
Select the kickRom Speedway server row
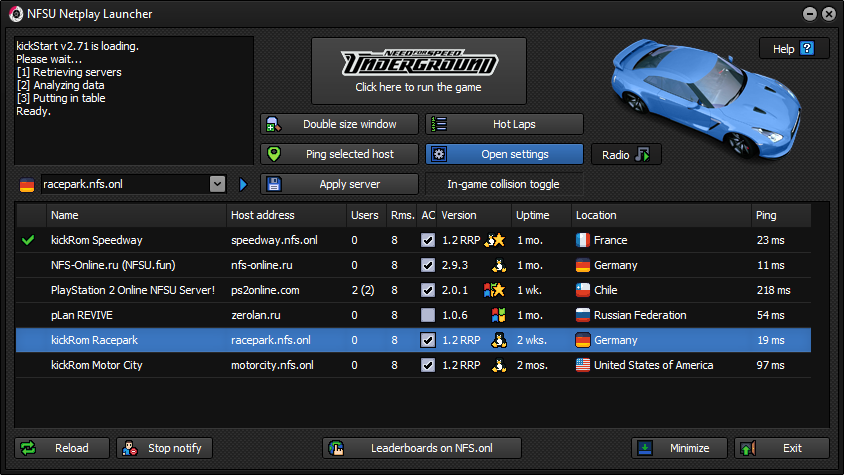click(413, 240)
